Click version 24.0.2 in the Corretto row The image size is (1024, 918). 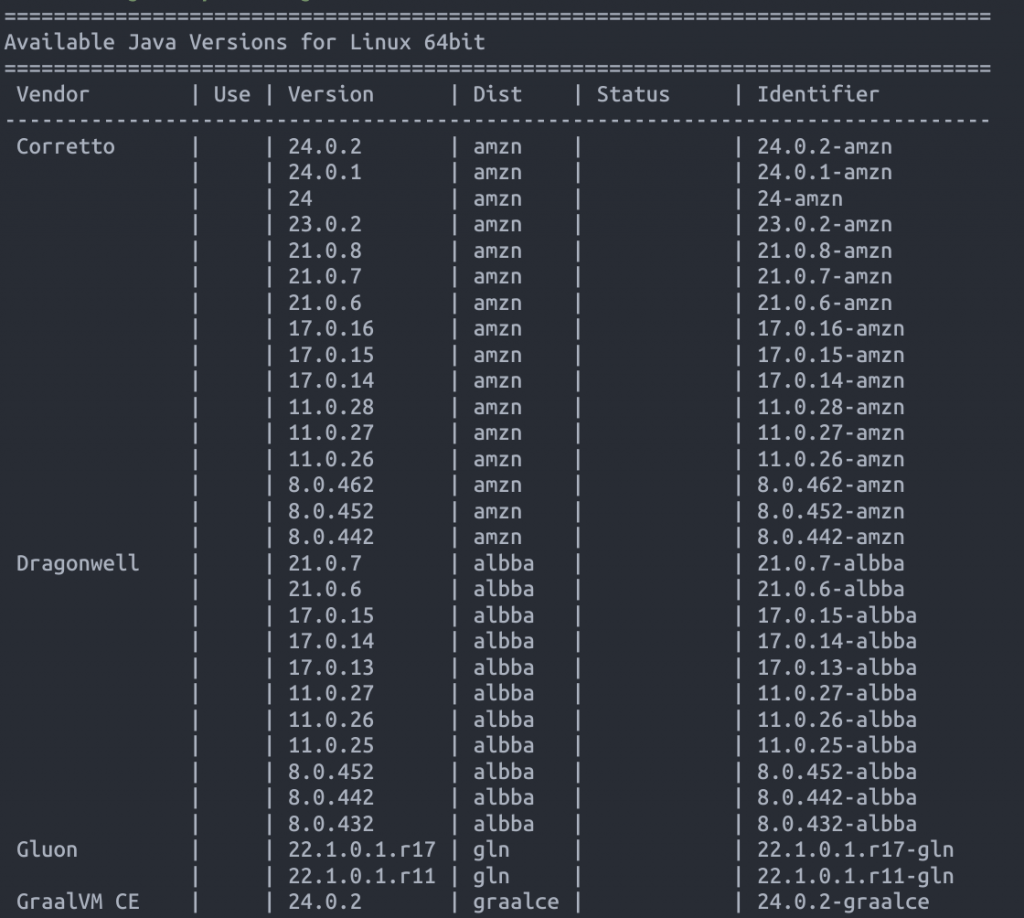click(325, 146)
